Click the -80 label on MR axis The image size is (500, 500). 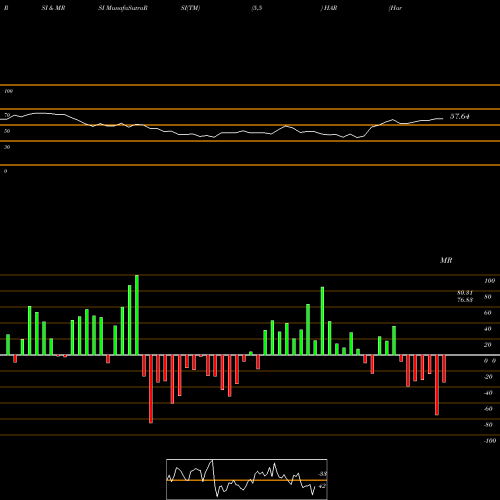pos(488,425)
